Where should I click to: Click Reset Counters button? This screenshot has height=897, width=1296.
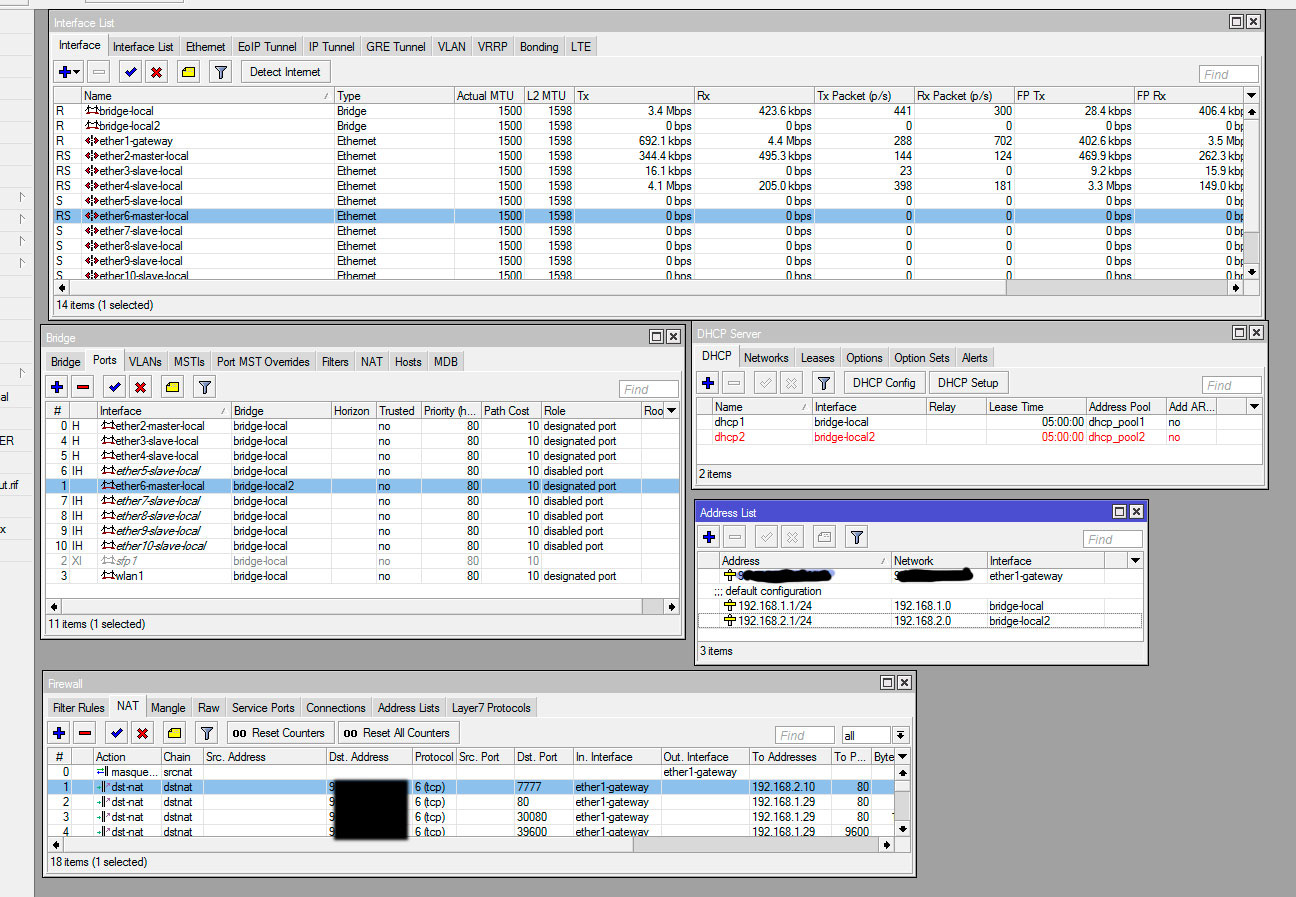(x=281, y=733)
